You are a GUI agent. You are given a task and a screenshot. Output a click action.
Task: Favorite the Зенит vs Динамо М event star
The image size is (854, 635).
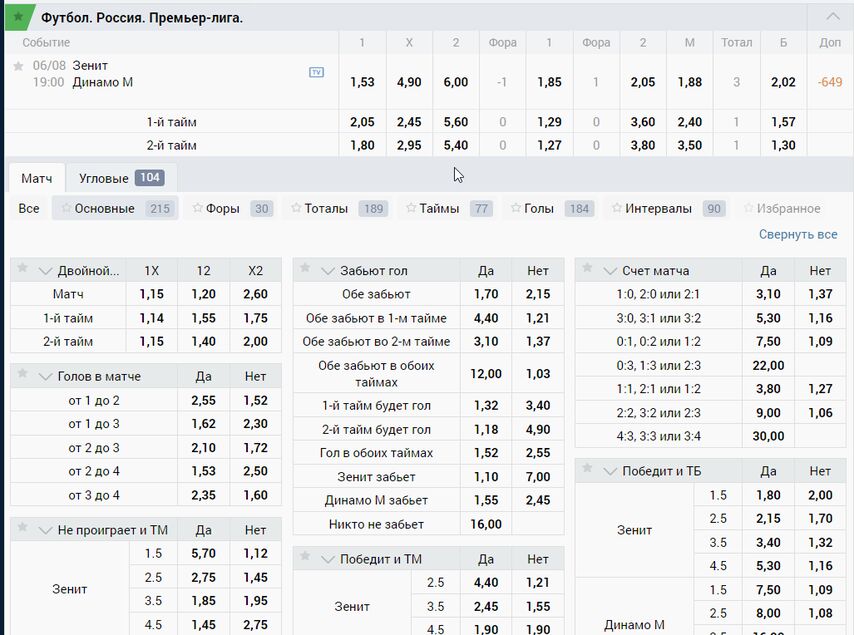point(18,66)
